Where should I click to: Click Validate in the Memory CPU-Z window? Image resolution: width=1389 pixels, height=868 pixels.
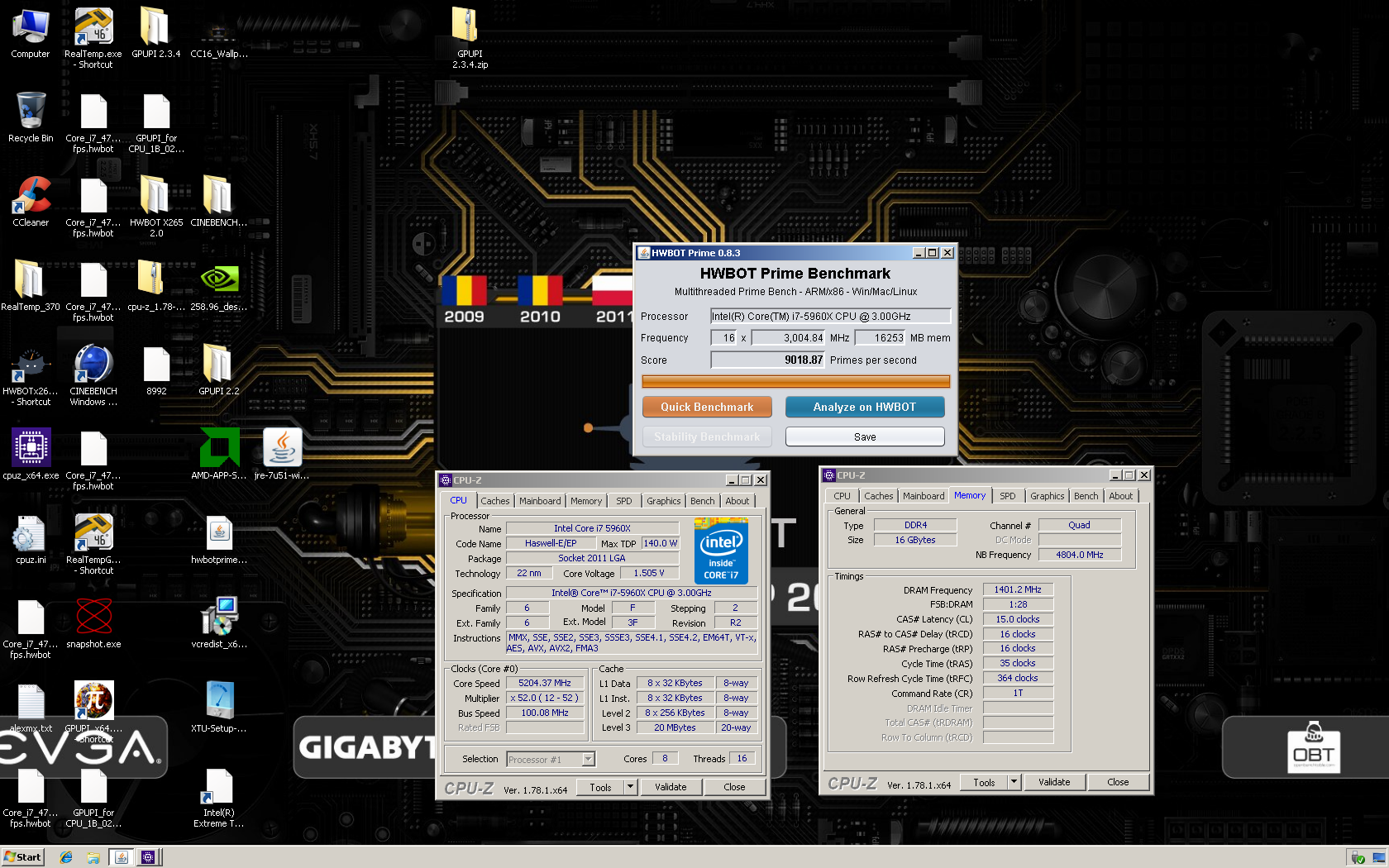1054,782
